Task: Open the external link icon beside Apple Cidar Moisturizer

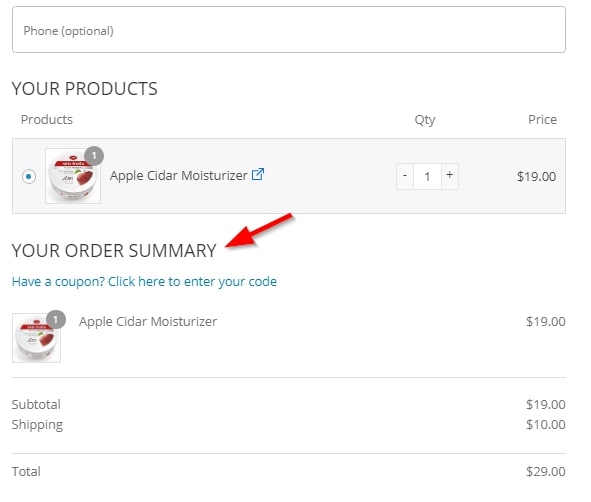Action: pyautogui.click(x=258, y=174)
